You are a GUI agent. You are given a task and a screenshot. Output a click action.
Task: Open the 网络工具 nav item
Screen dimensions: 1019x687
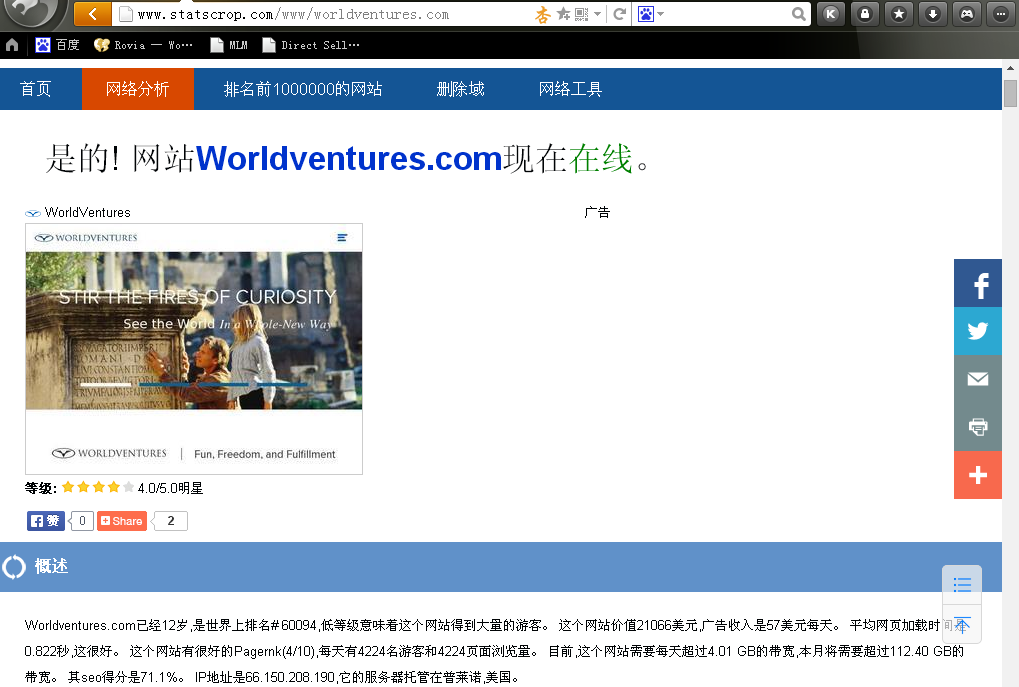570,89
